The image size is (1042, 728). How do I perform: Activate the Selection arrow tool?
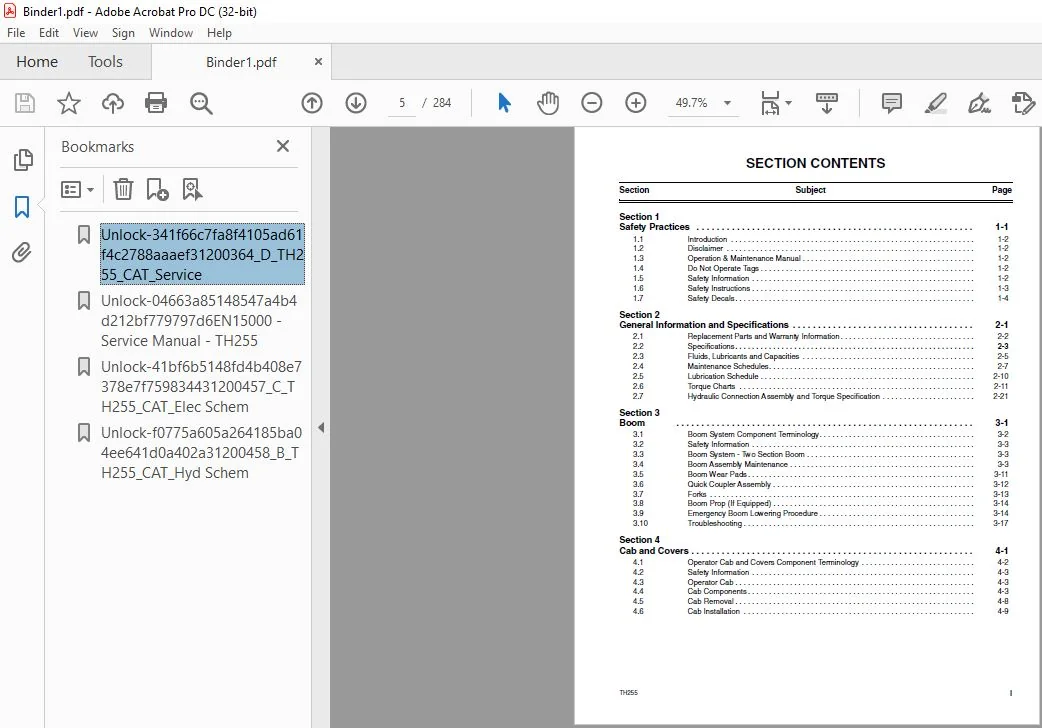pyautogui.click(x=504, y=103)
